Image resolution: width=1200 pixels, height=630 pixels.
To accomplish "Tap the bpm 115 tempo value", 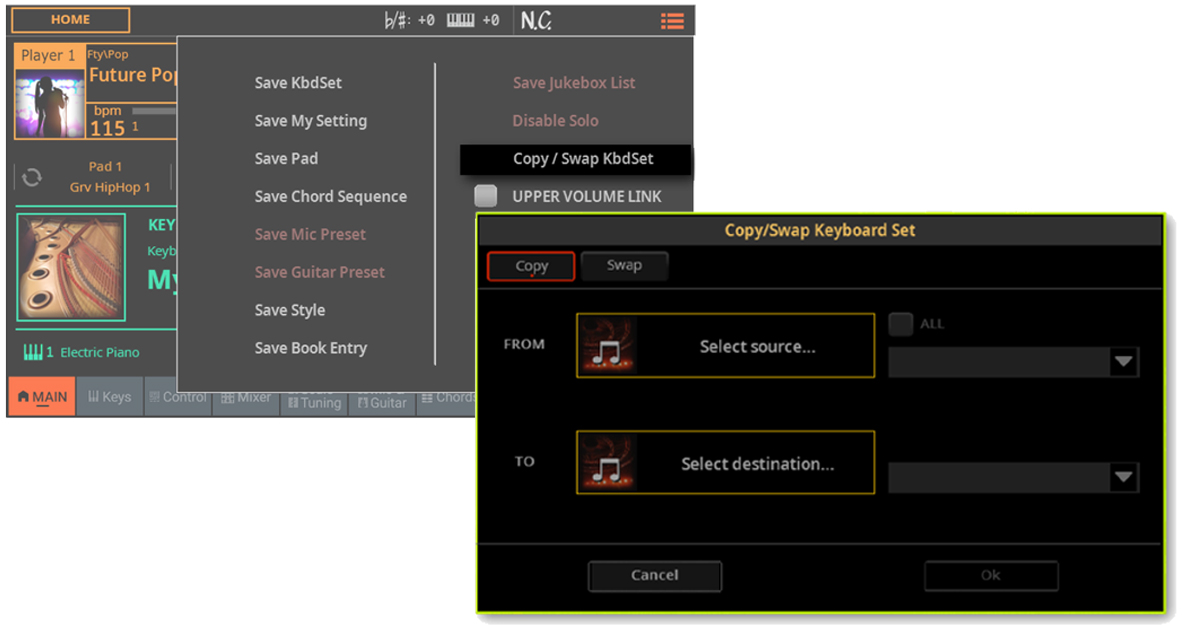I will coord(108,128).
